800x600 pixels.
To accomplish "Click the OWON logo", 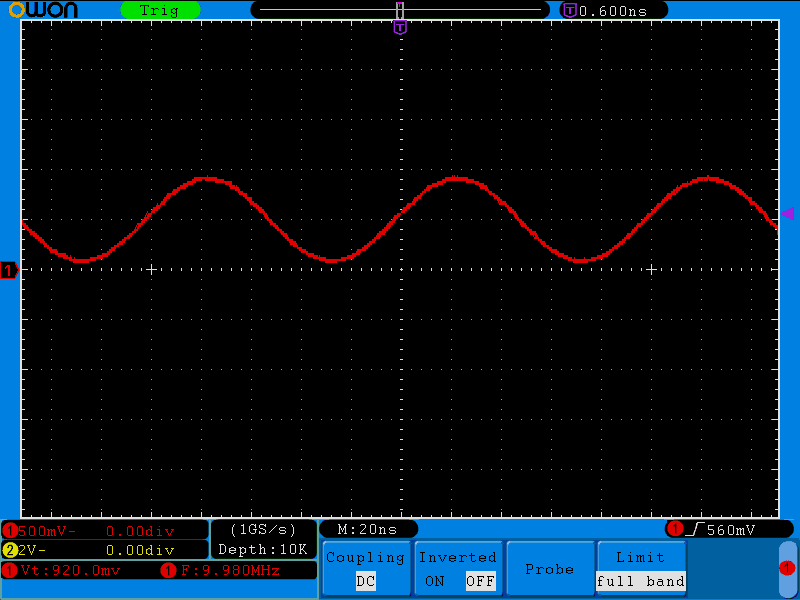I will coord(43,10).
